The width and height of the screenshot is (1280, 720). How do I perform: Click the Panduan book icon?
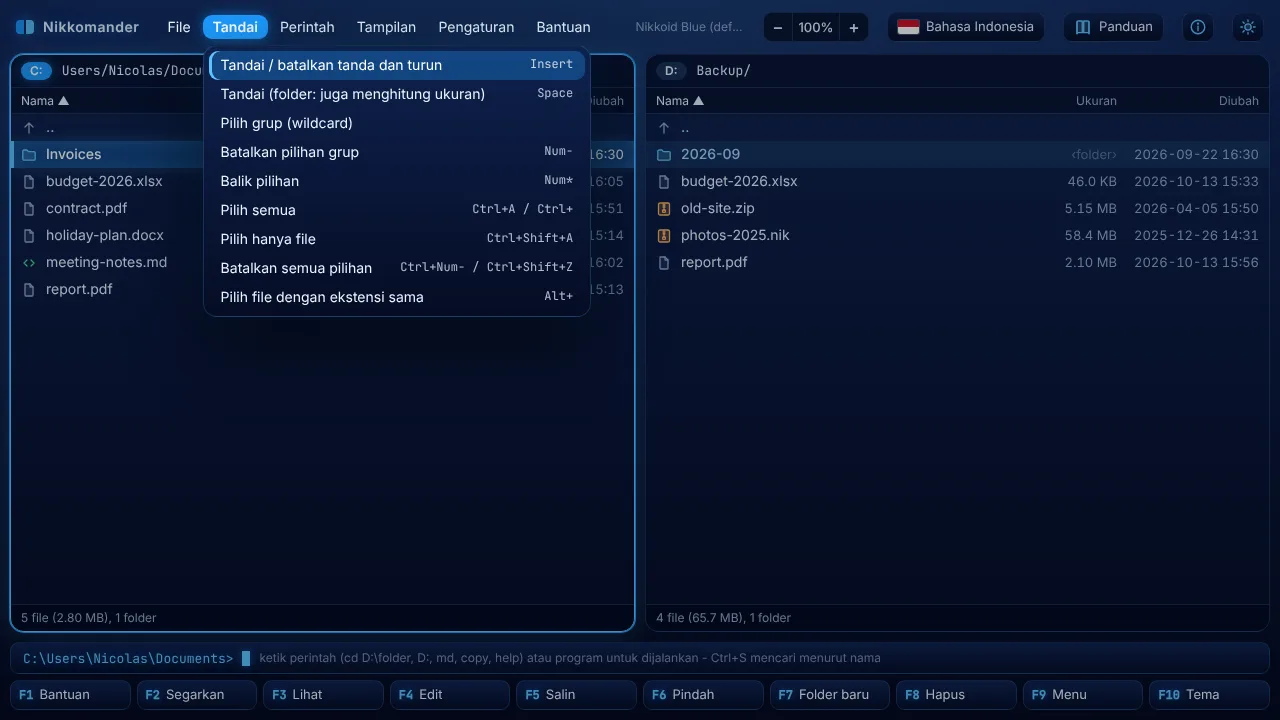1083,27
